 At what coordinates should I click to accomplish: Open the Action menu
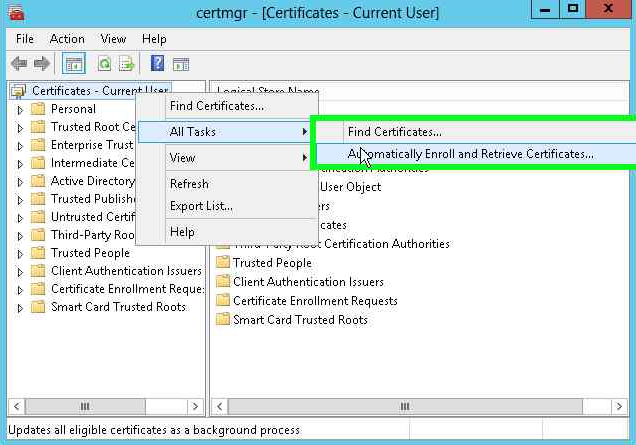(x=67, y=39)
